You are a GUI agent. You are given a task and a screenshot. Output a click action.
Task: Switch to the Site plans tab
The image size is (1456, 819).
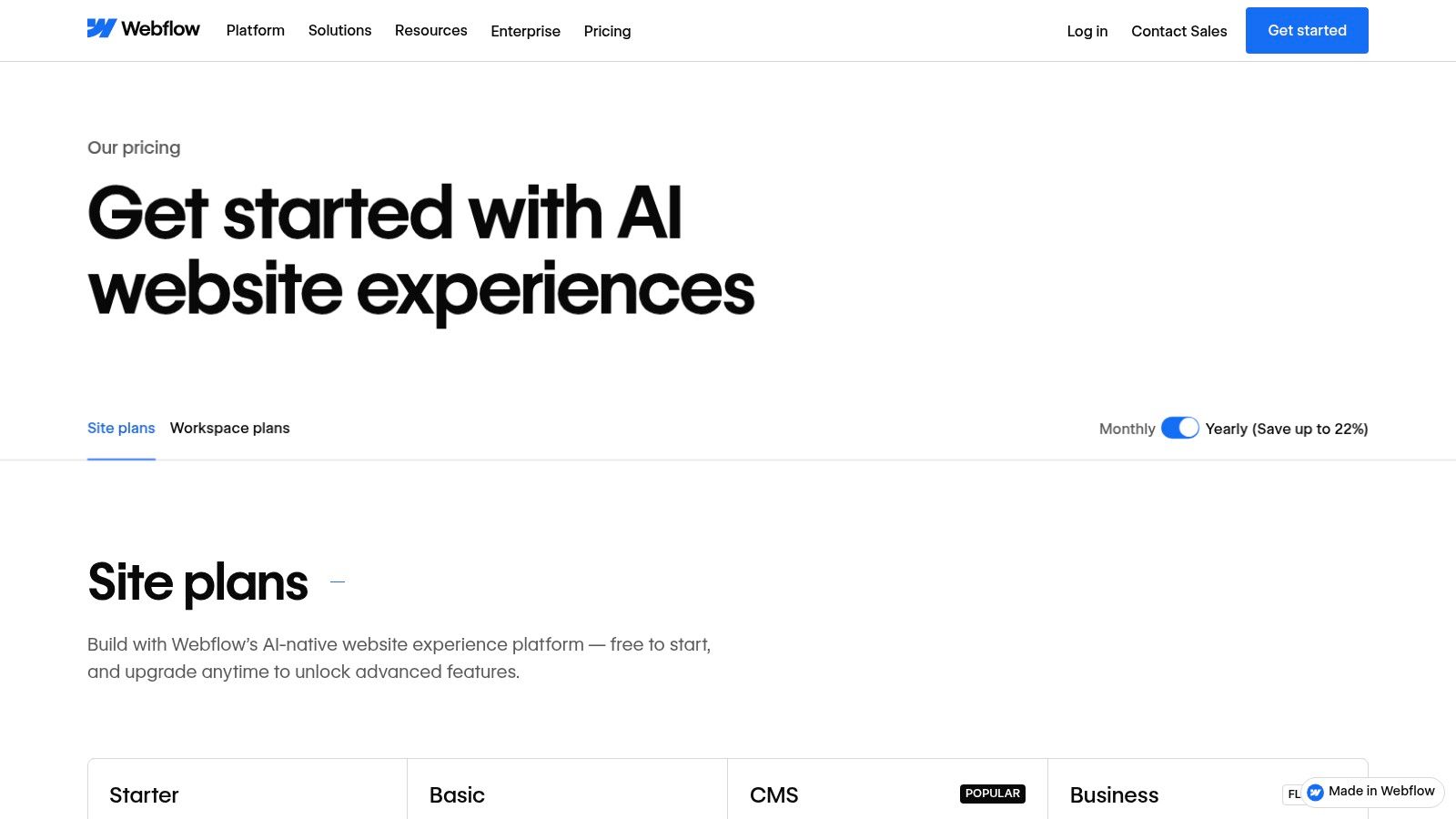pos(121,429)
